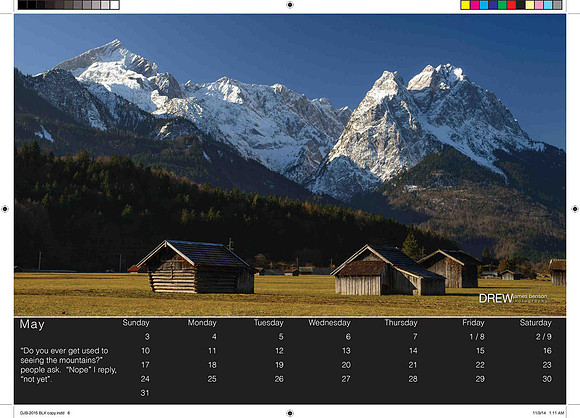Select the Wednesday column header
This screenshot has height=418, width=580.
pyautogui.click(x=329, y=323)
